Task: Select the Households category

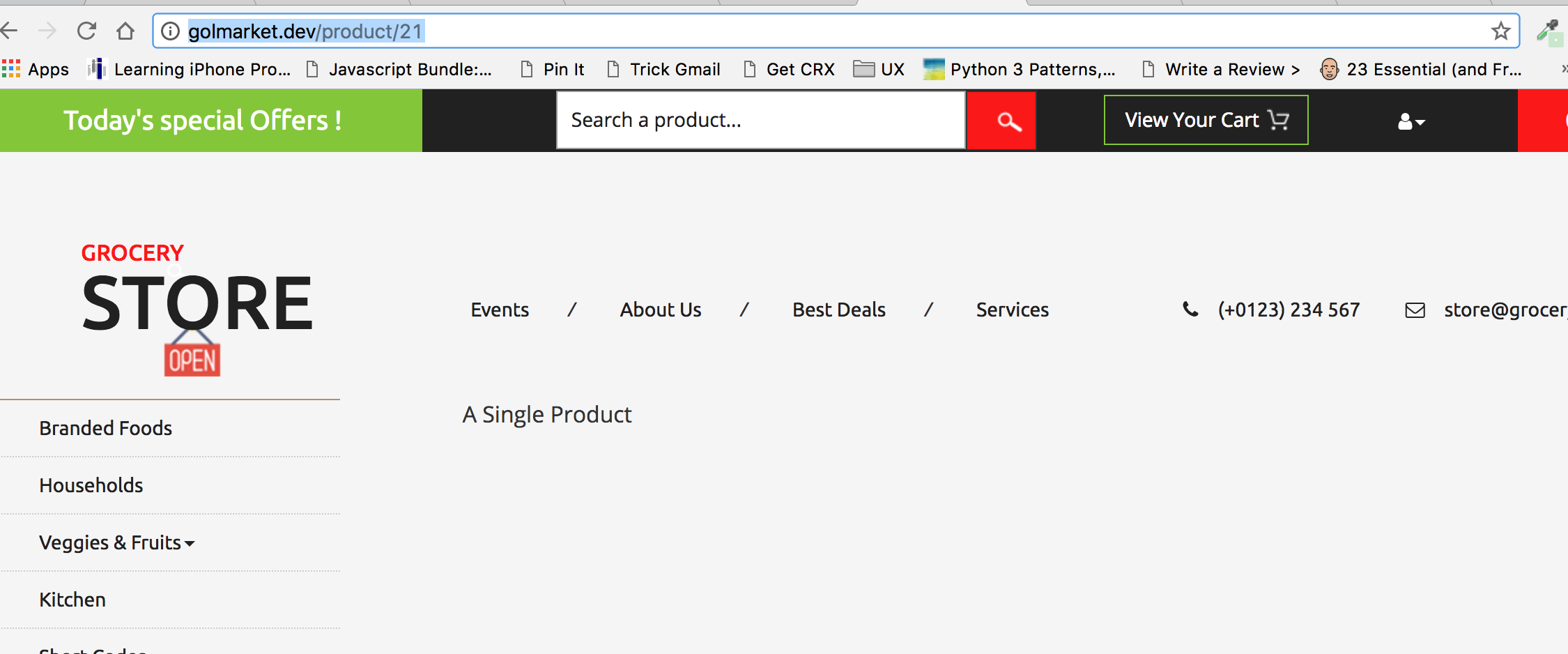Action: point(91,485)
